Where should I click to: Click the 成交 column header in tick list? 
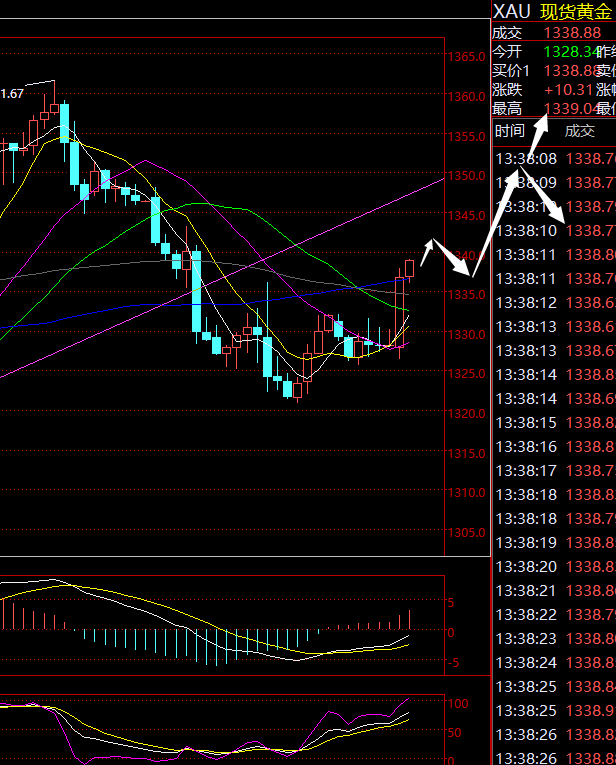579,131
